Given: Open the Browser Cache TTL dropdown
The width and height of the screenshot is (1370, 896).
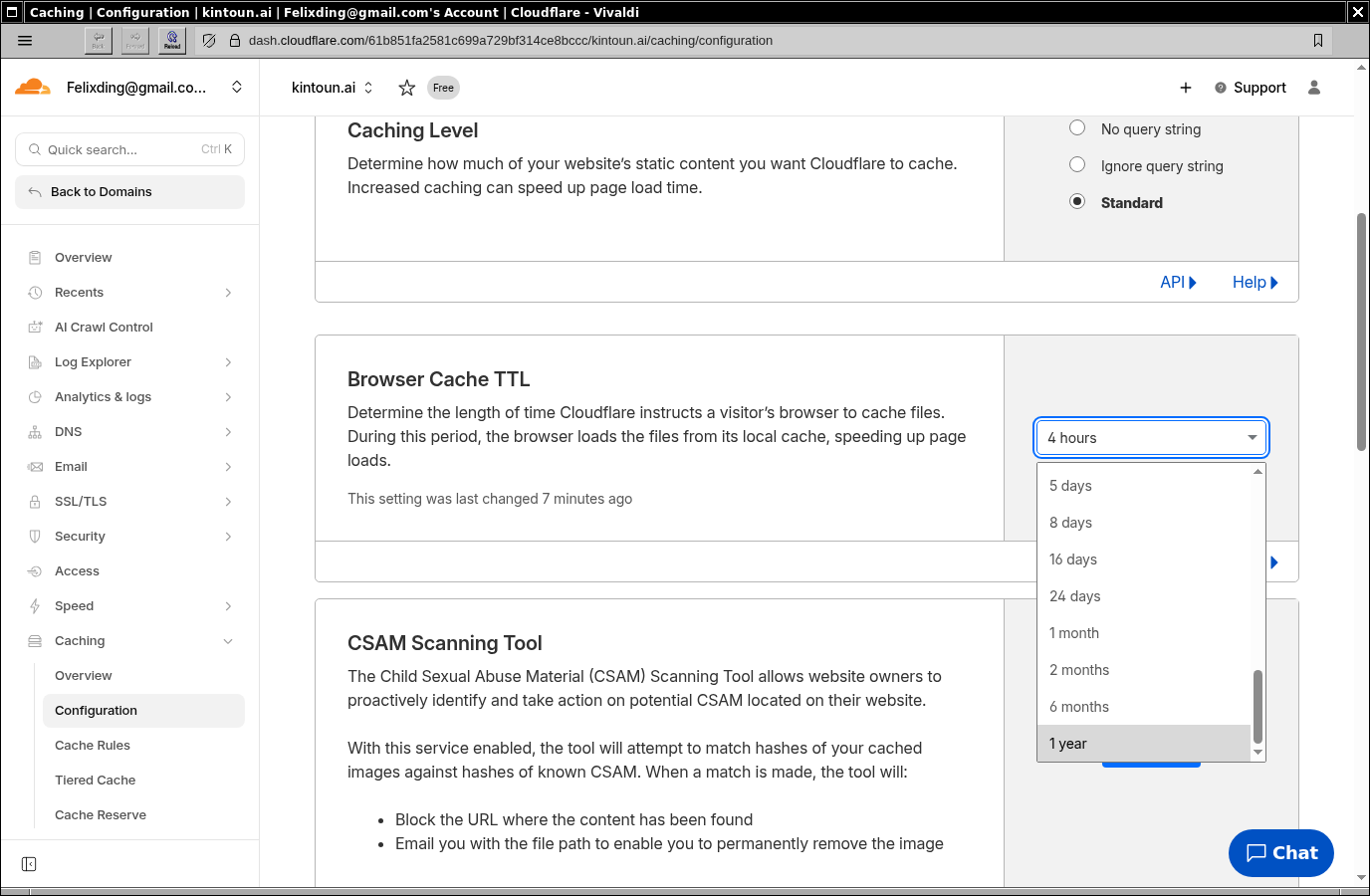Looking at the screenshot, I should pos(1151,437).
